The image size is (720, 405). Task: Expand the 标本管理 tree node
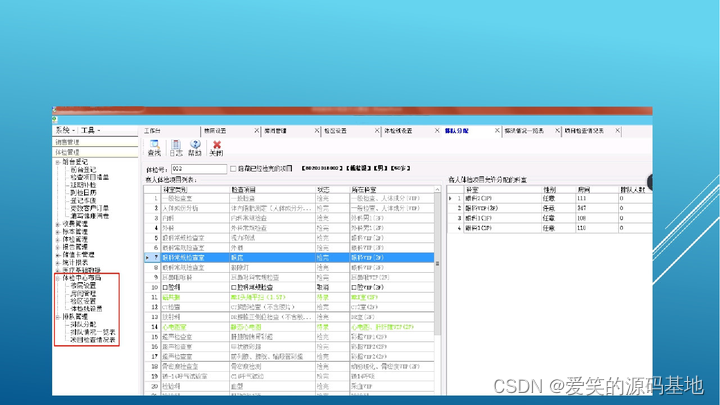58,232
